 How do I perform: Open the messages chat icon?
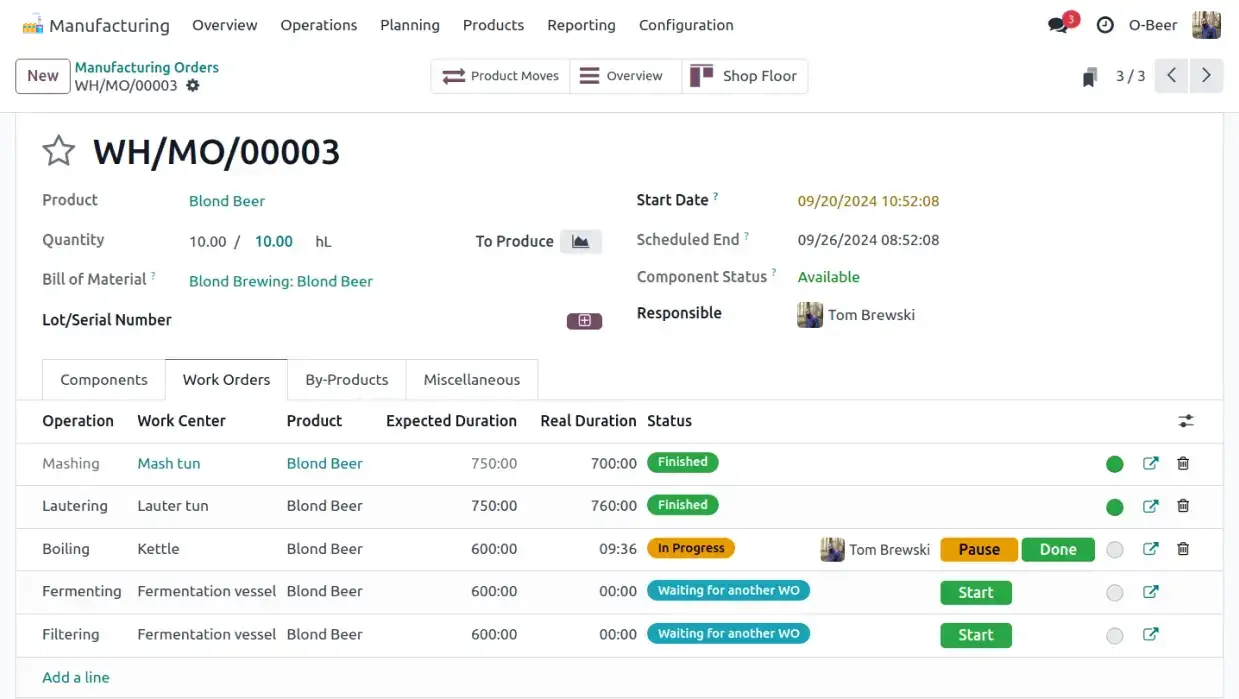click(x=1058, y=25)
